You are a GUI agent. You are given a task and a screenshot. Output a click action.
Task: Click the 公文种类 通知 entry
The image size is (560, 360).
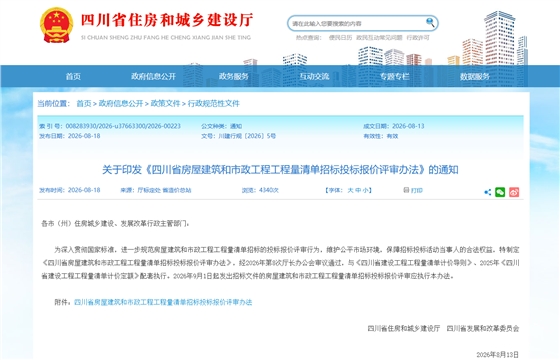point(221,126)
